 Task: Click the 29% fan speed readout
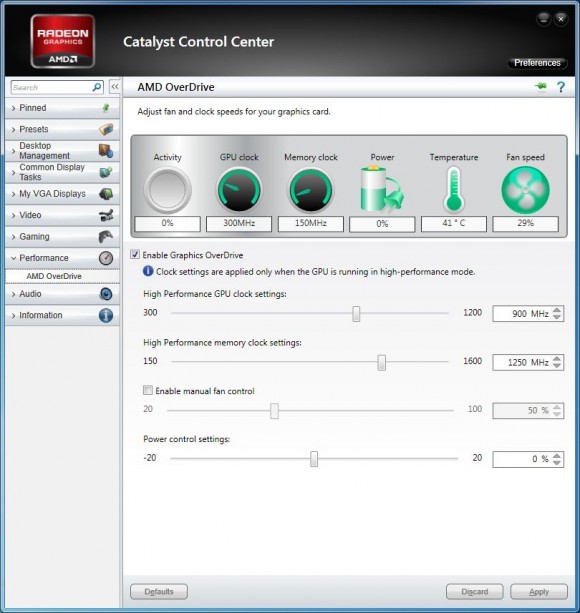[x=525, y=224]
